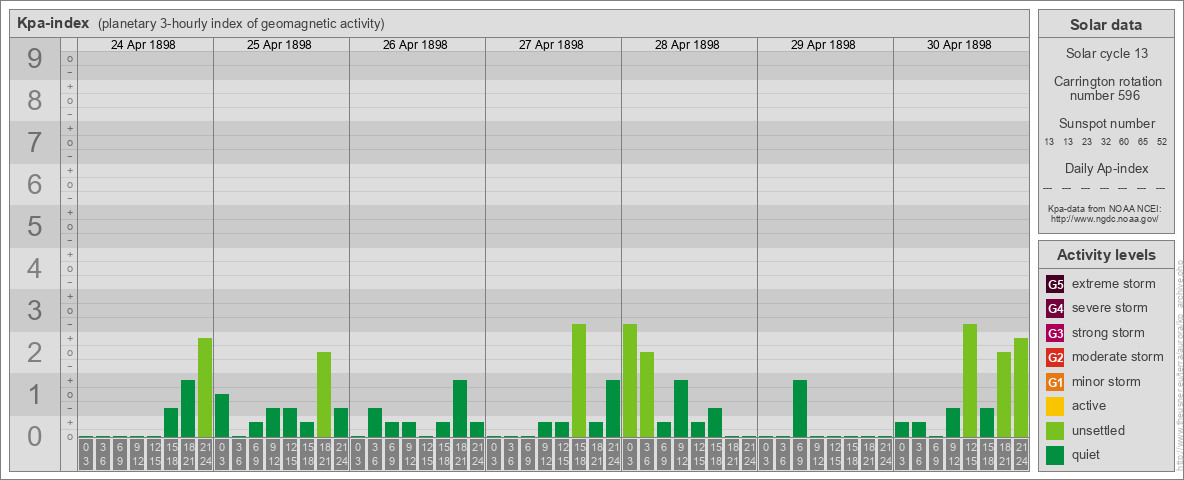This screenshot has height=480, width=1184.
Task: Click the 'Solar cycle 13' text
Action: pyautogui.click(x=1106, y=54)
